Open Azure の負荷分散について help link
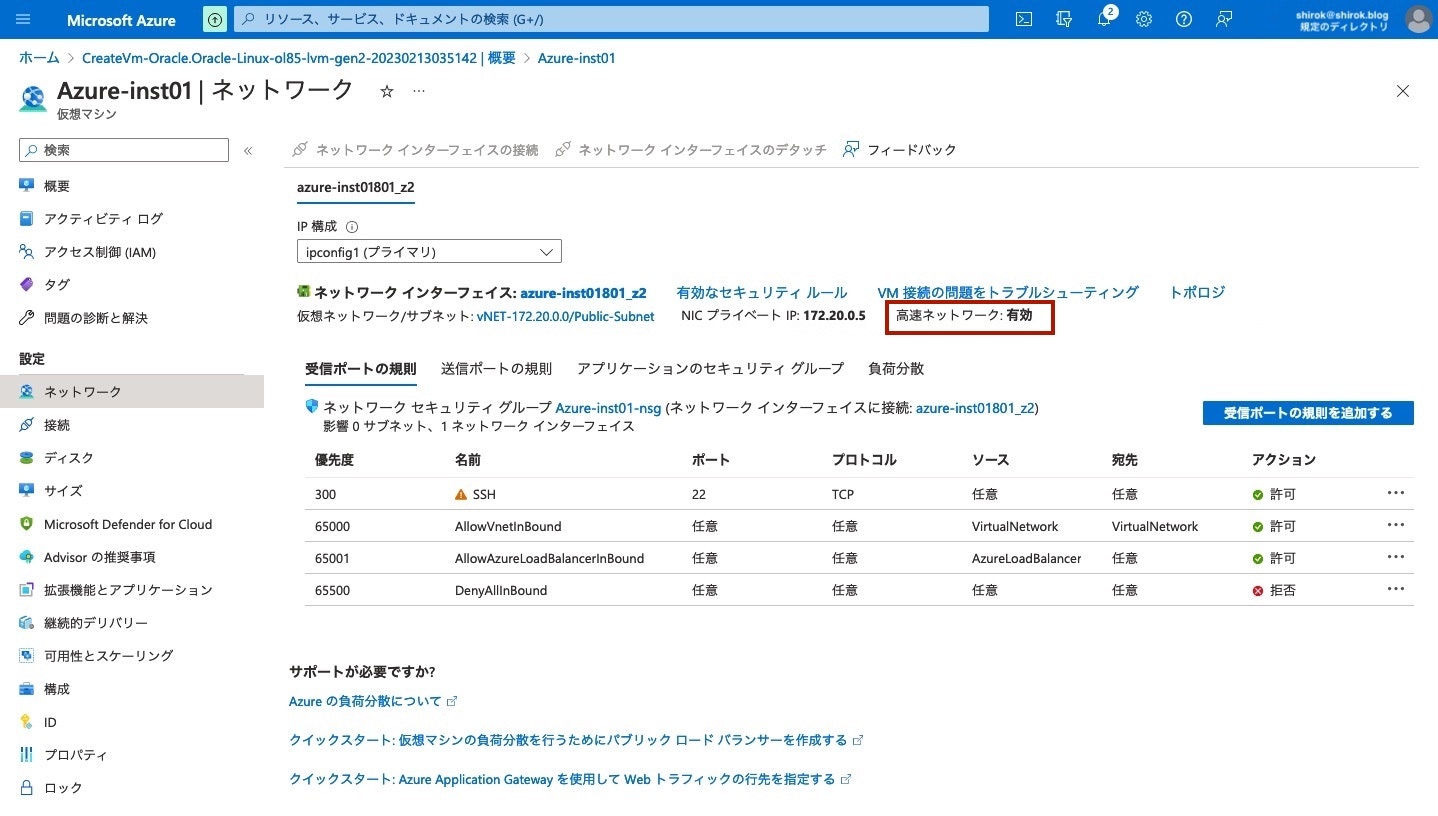The width and height of the screenshot is (1438, 816). (373, 702)
